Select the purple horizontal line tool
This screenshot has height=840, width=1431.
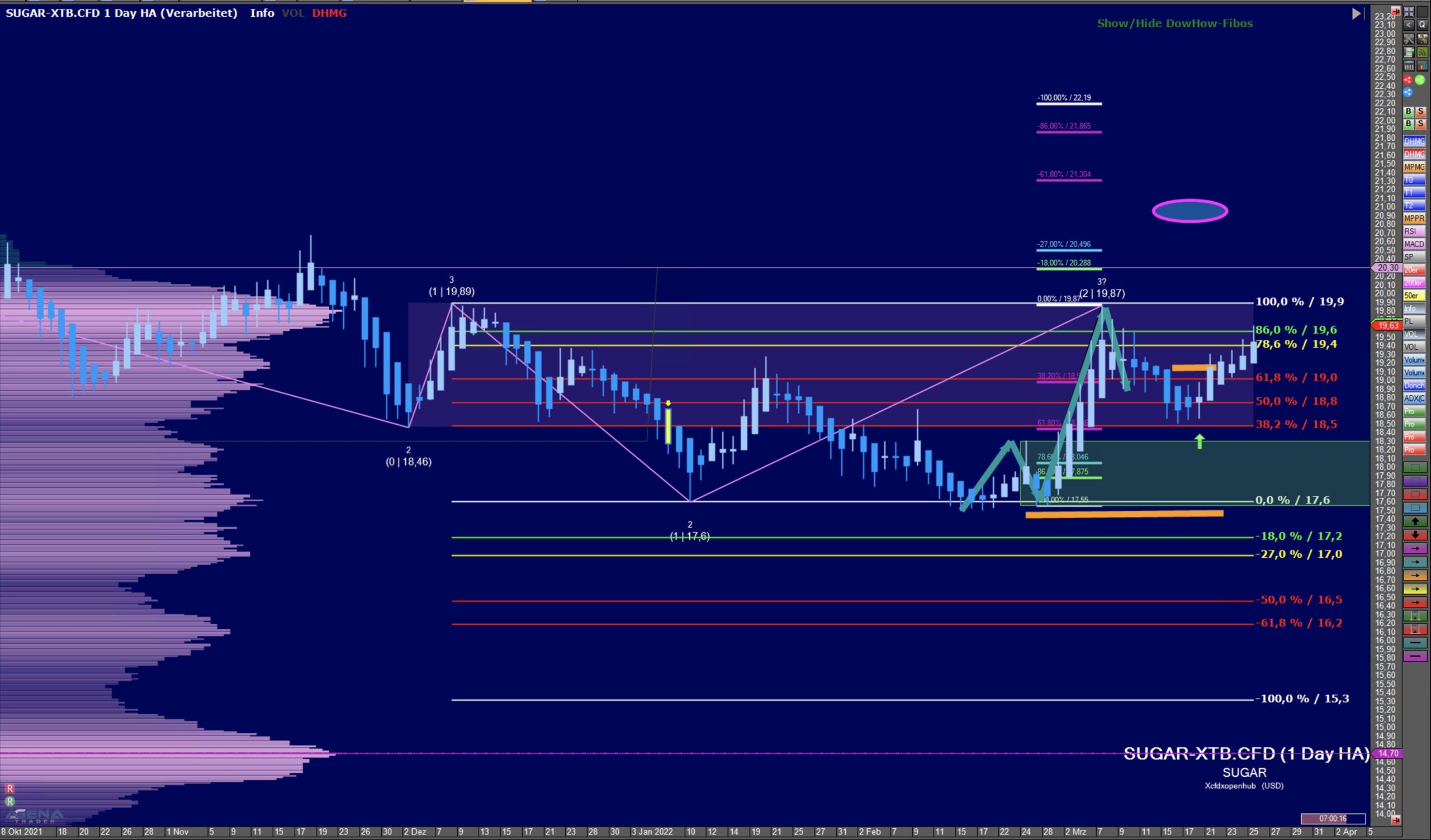pyautogui.click(x=1415, y=656)
